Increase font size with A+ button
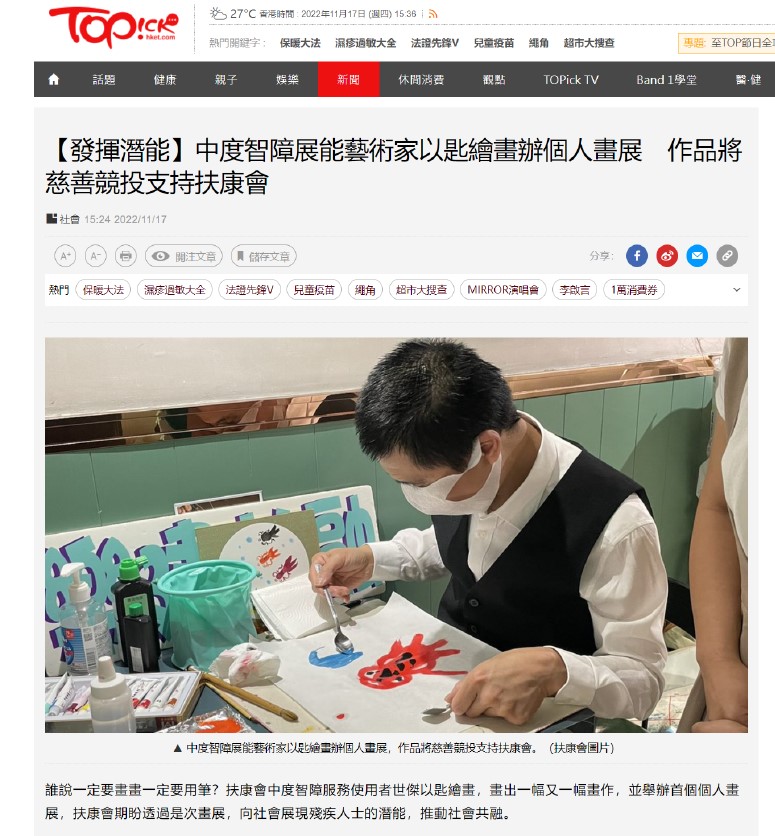 65,256
